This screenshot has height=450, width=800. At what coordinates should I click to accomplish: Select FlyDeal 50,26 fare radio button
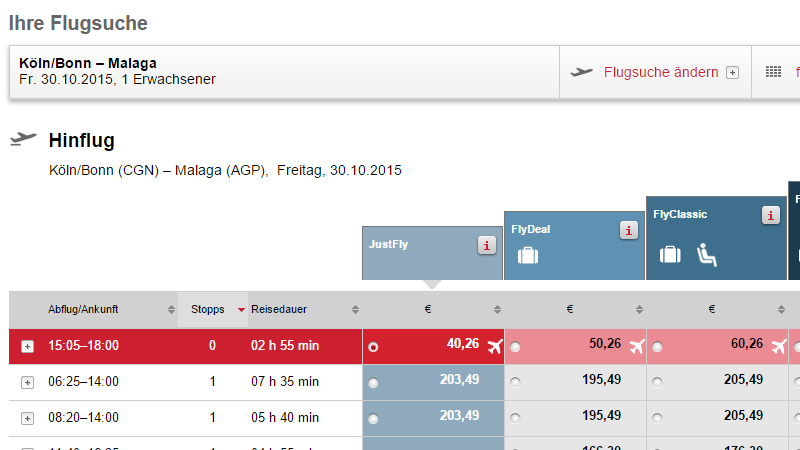(515, 347)
